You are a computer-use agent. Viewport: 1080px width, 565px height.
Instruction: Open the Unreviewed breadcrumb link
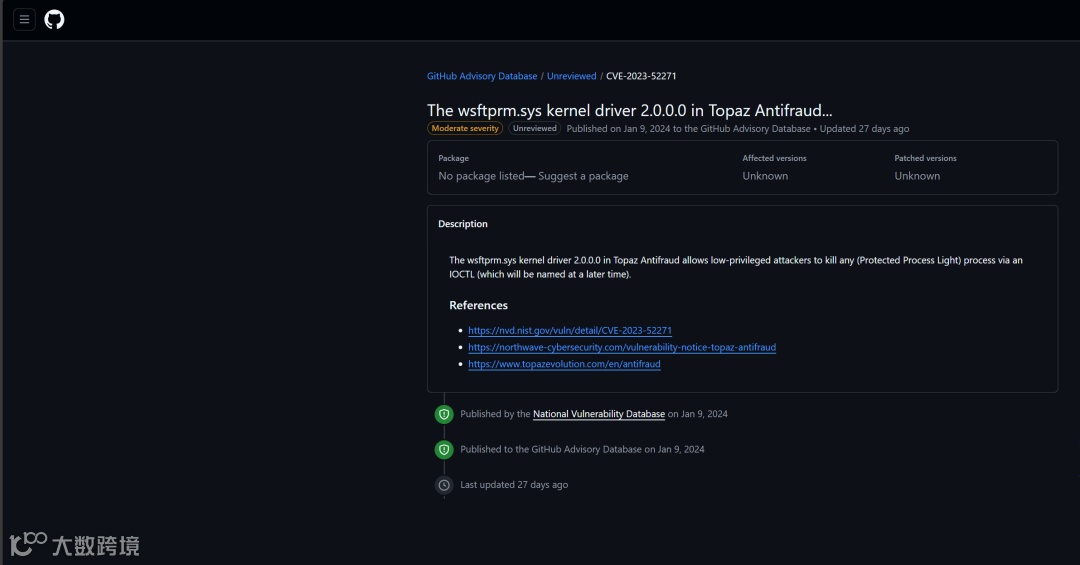click(x=572, y=76)
